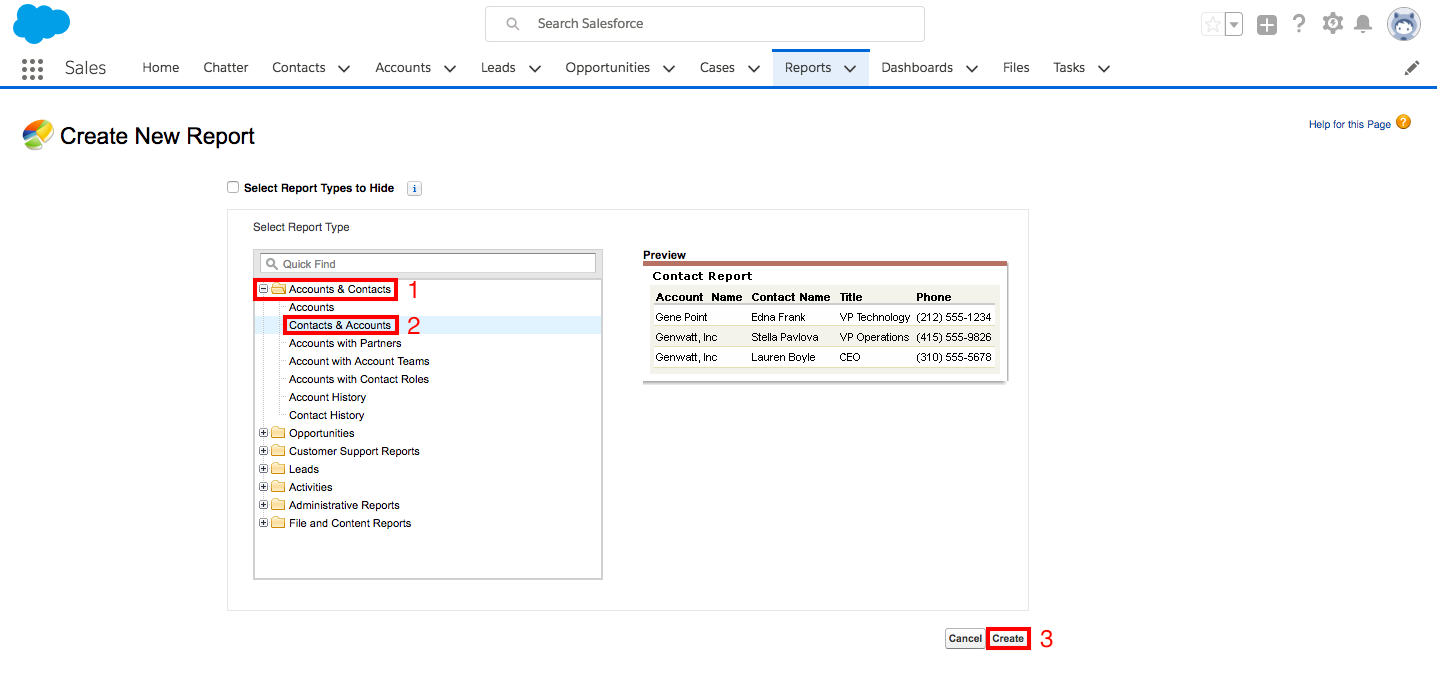Click the Customer Support Reports folder icon
The width and height of the screenshot is (1437, 687).
[278, 451]
